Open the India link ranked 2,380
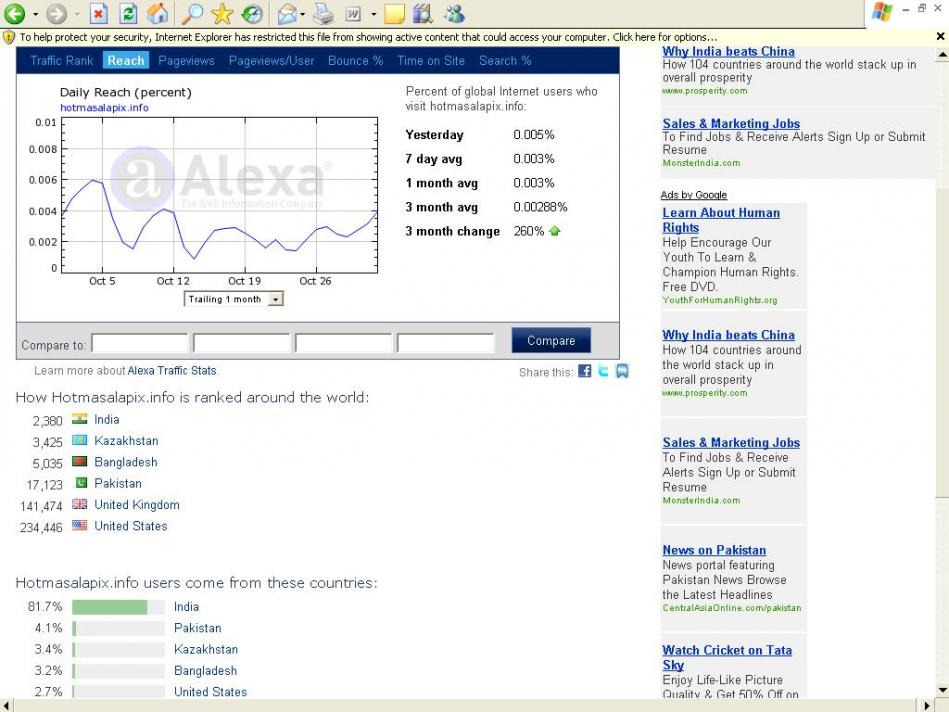Screen dimensions: 949x712 (x=107, y=420)
